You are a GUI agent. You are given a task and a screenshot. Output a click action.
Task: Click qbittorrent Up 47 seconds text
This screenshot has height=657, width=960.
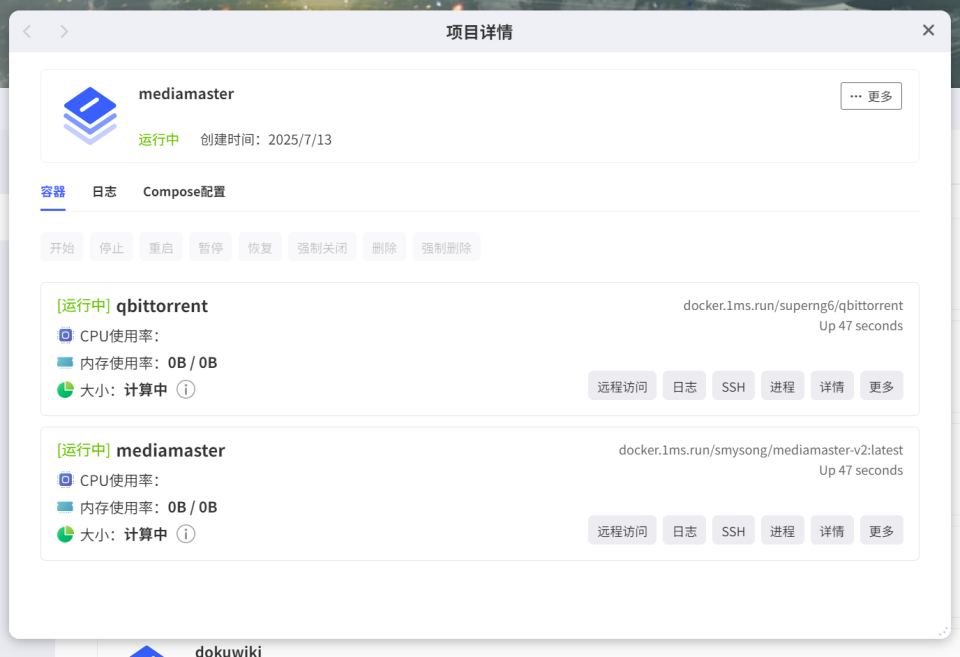861,326
